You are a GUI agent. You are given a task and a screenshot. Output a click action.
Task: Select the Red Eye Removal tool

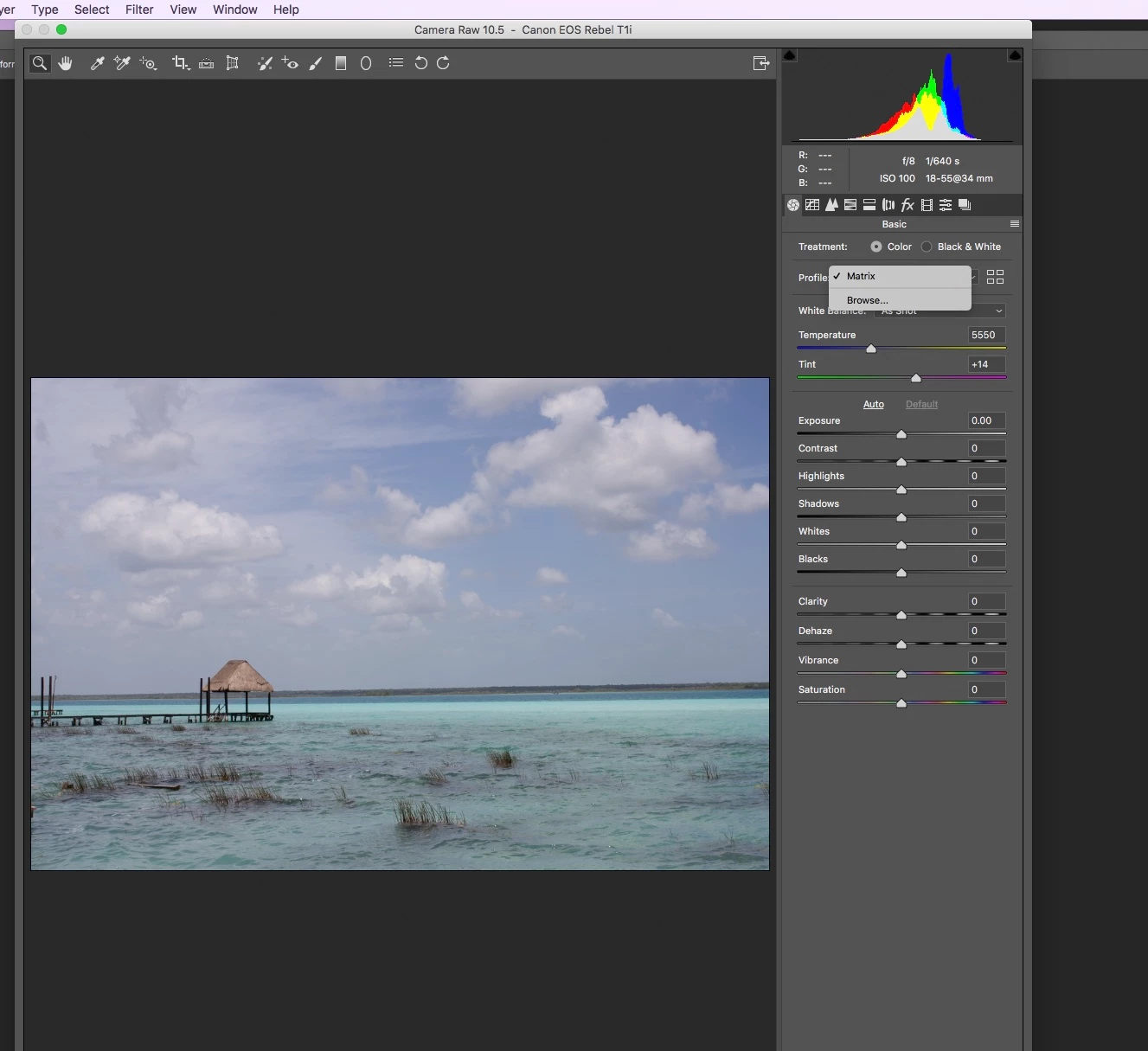tap(290, 63)
